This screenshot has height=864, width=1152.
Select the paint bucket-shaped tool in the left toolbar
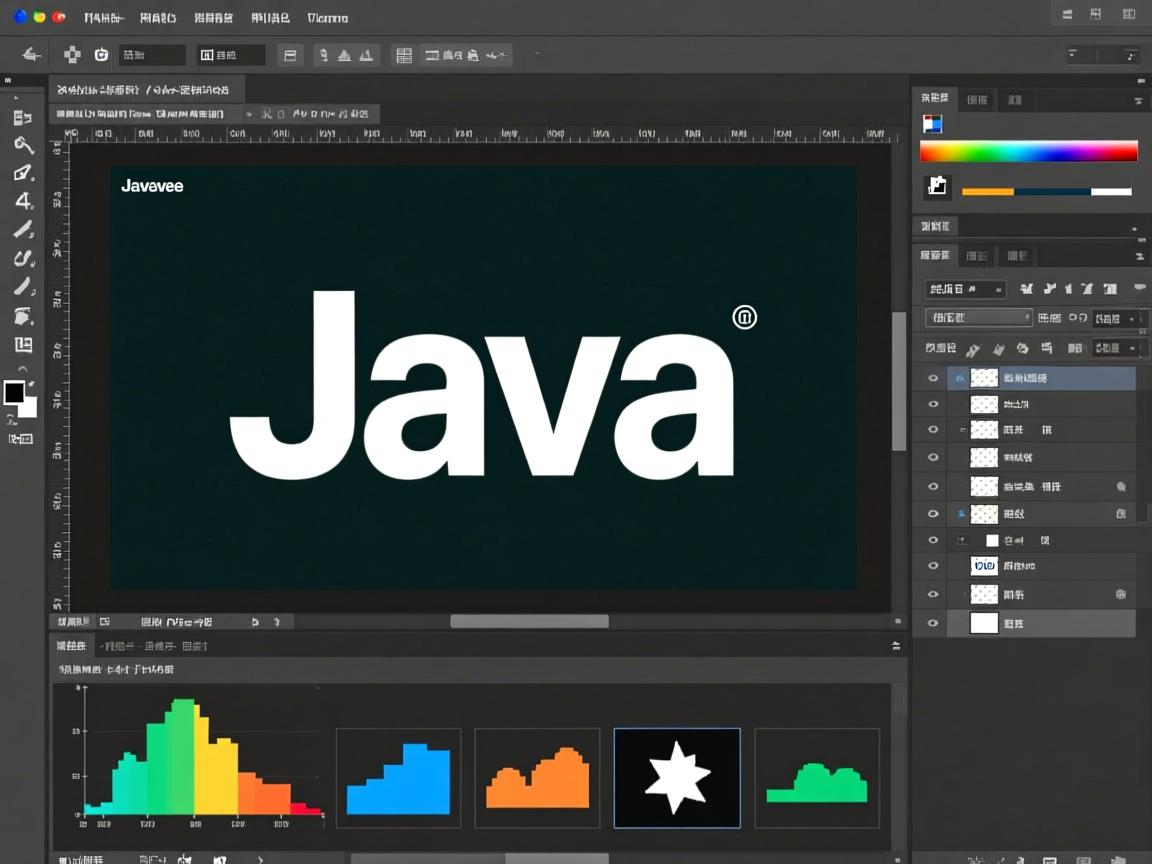pyautogui.click(x=23, y=316)
